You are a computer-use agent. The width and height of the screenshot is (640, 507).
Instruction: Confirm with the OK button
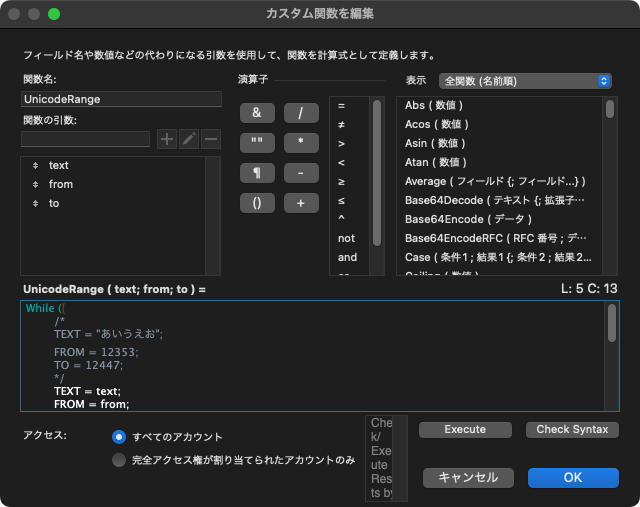tap(573, 478)
